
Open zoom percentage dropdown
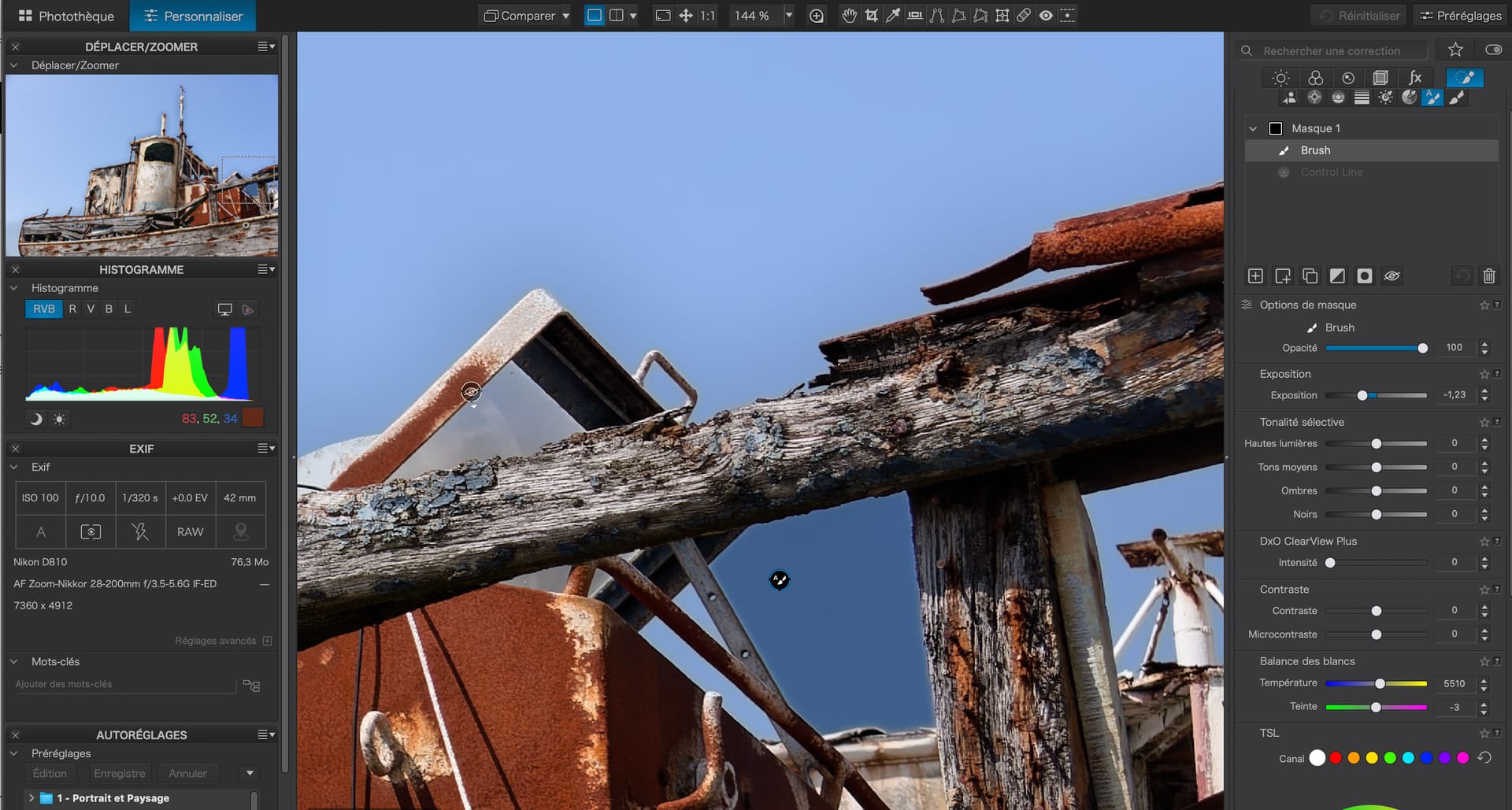(788, 16)
